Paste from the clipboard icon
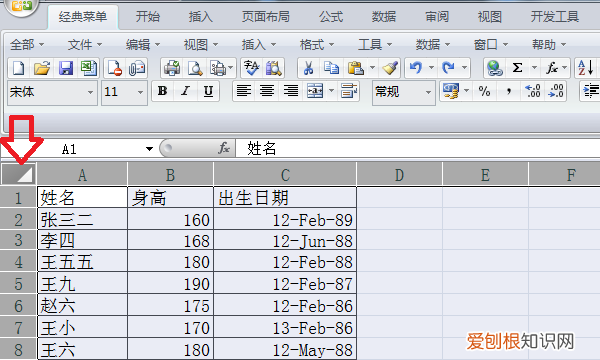The width and height of the screenshot is (600, 360). pos(355,68)
